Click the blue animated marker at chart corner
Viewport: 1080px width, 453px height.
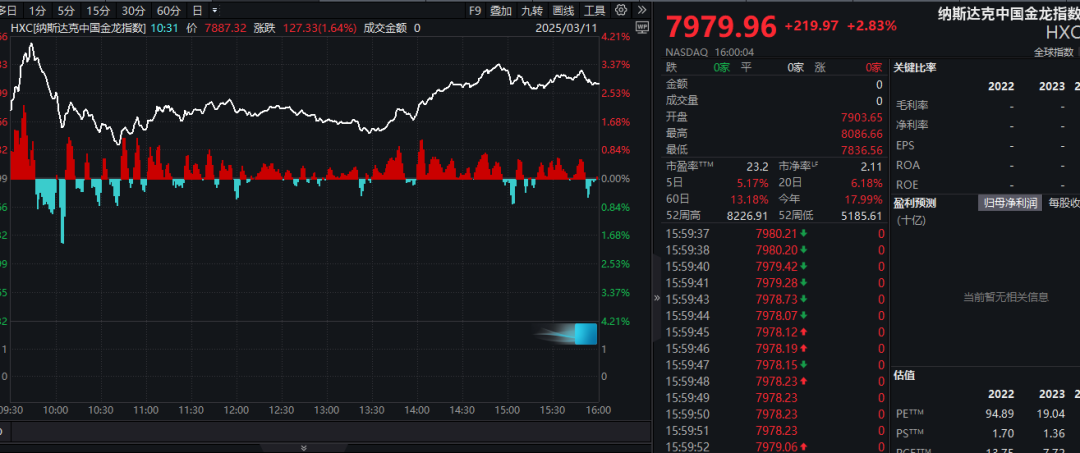pos(585,334)
